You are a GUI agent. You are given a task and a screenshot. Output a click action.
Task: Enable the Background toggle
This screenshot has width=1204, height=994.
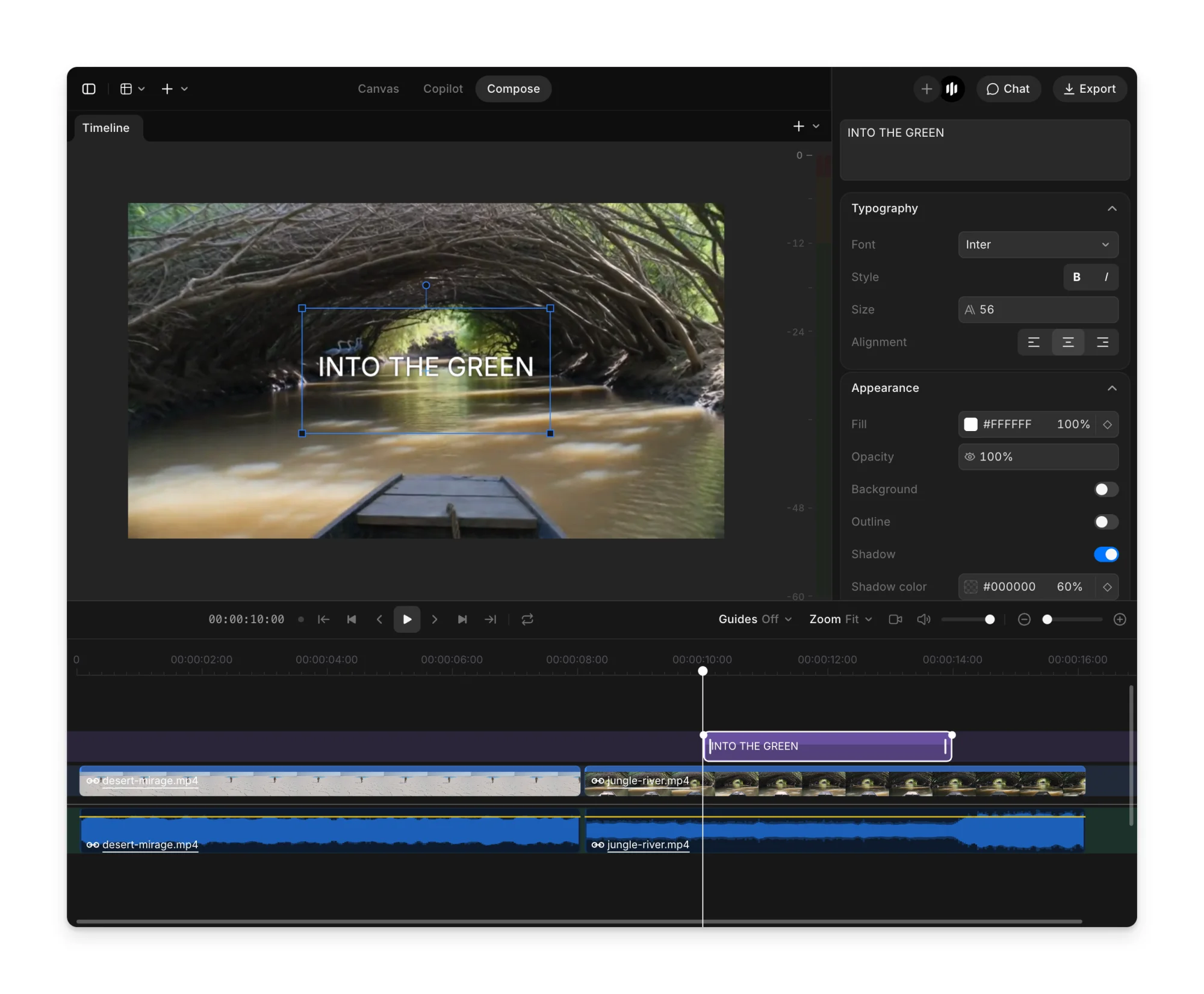[x=1106, y=489]
